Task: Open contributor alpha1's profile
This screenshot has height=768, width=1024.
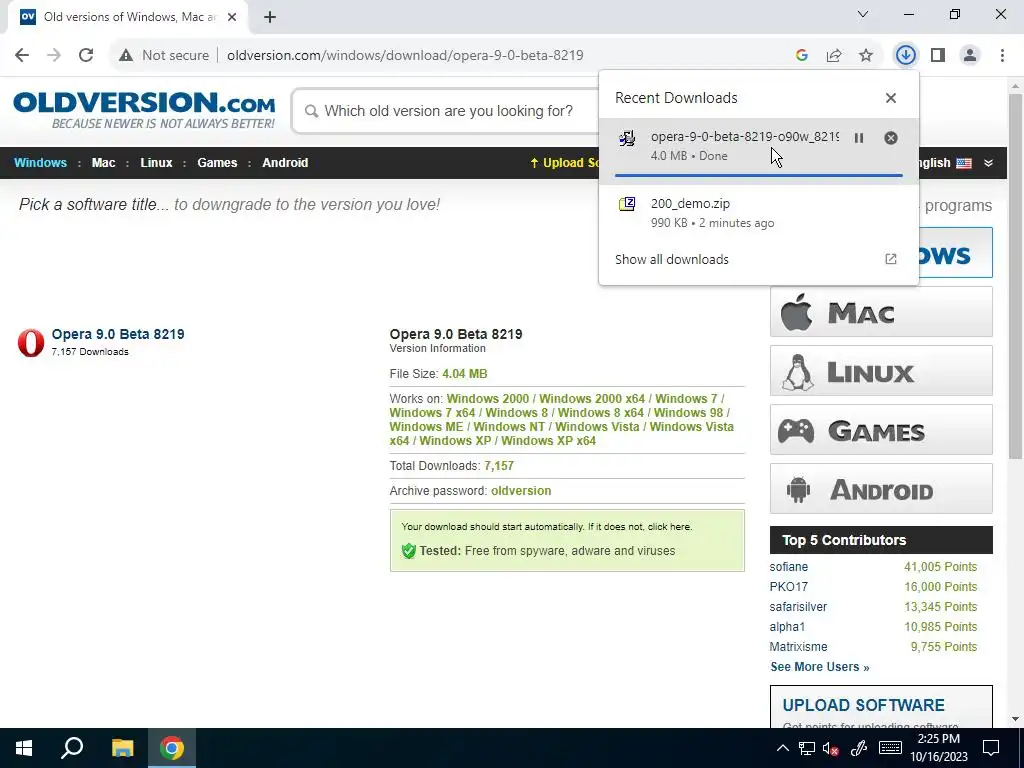Action: click(787, 627)
